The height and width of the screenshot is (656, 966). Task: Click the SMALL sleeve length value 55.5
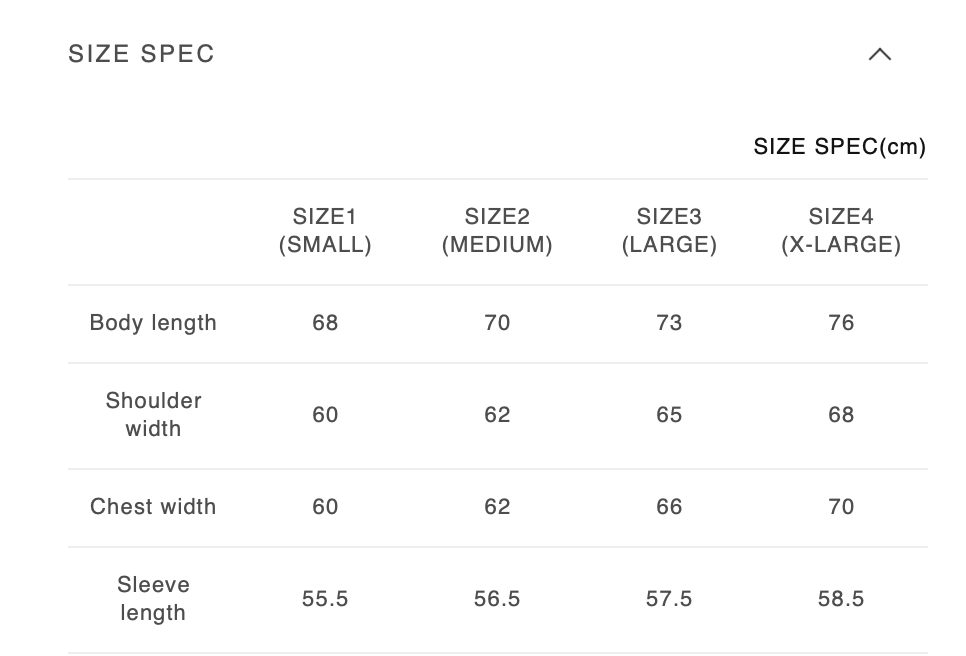(x=325, y=599)
